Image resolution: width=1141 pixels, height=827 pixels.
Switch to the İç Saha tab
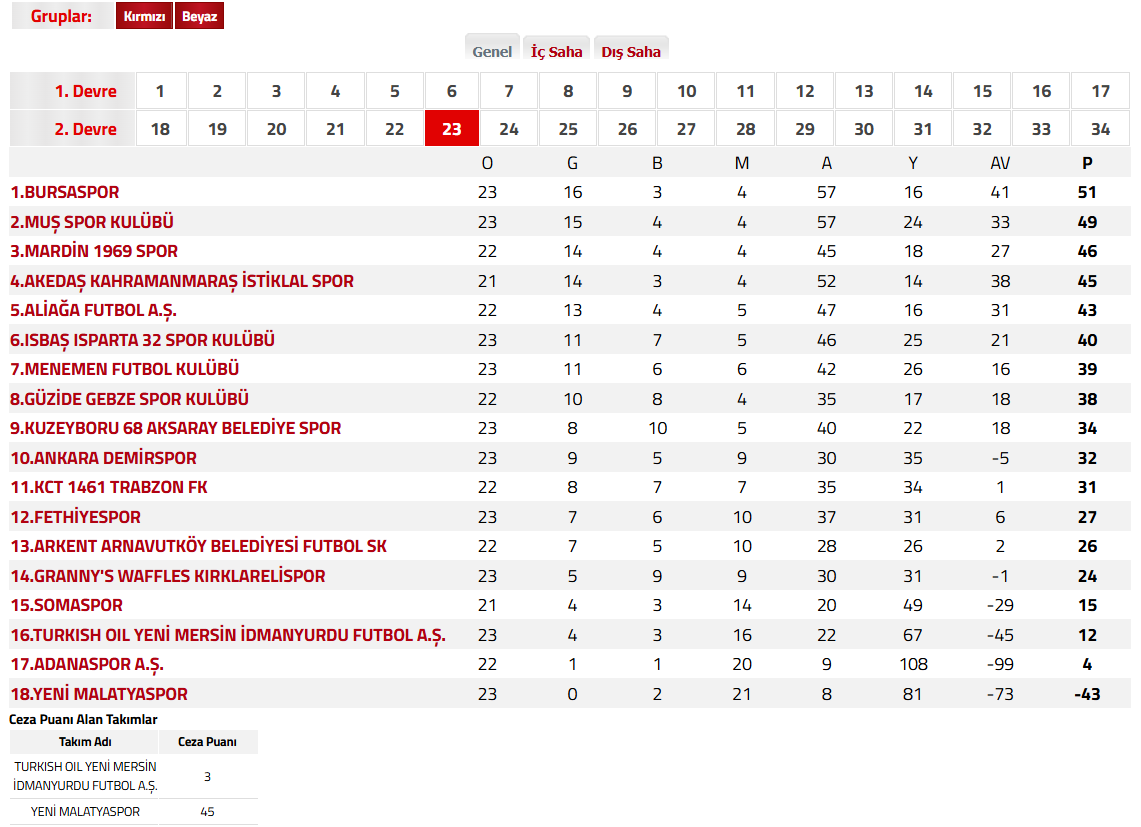coord(556,51)
